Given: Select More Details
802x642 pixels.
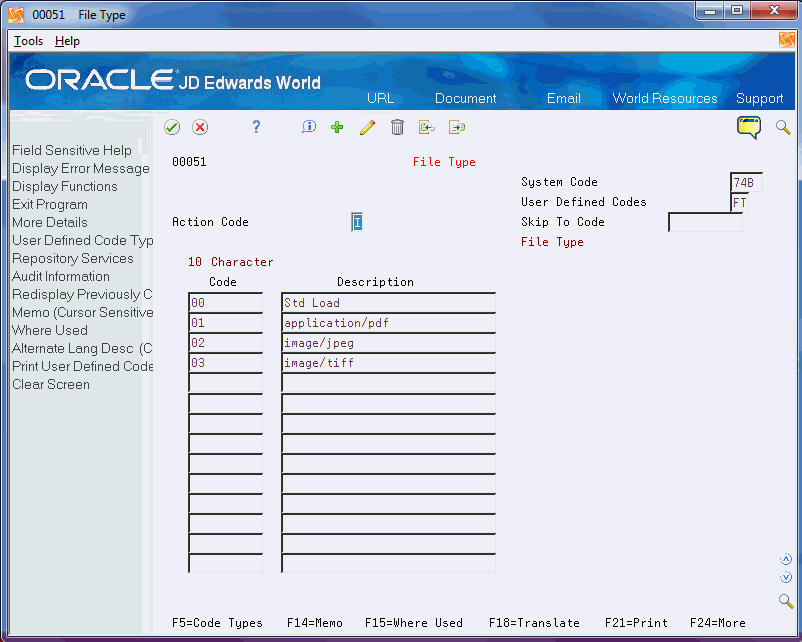Looking at the screenshot, I should (50, 223).
